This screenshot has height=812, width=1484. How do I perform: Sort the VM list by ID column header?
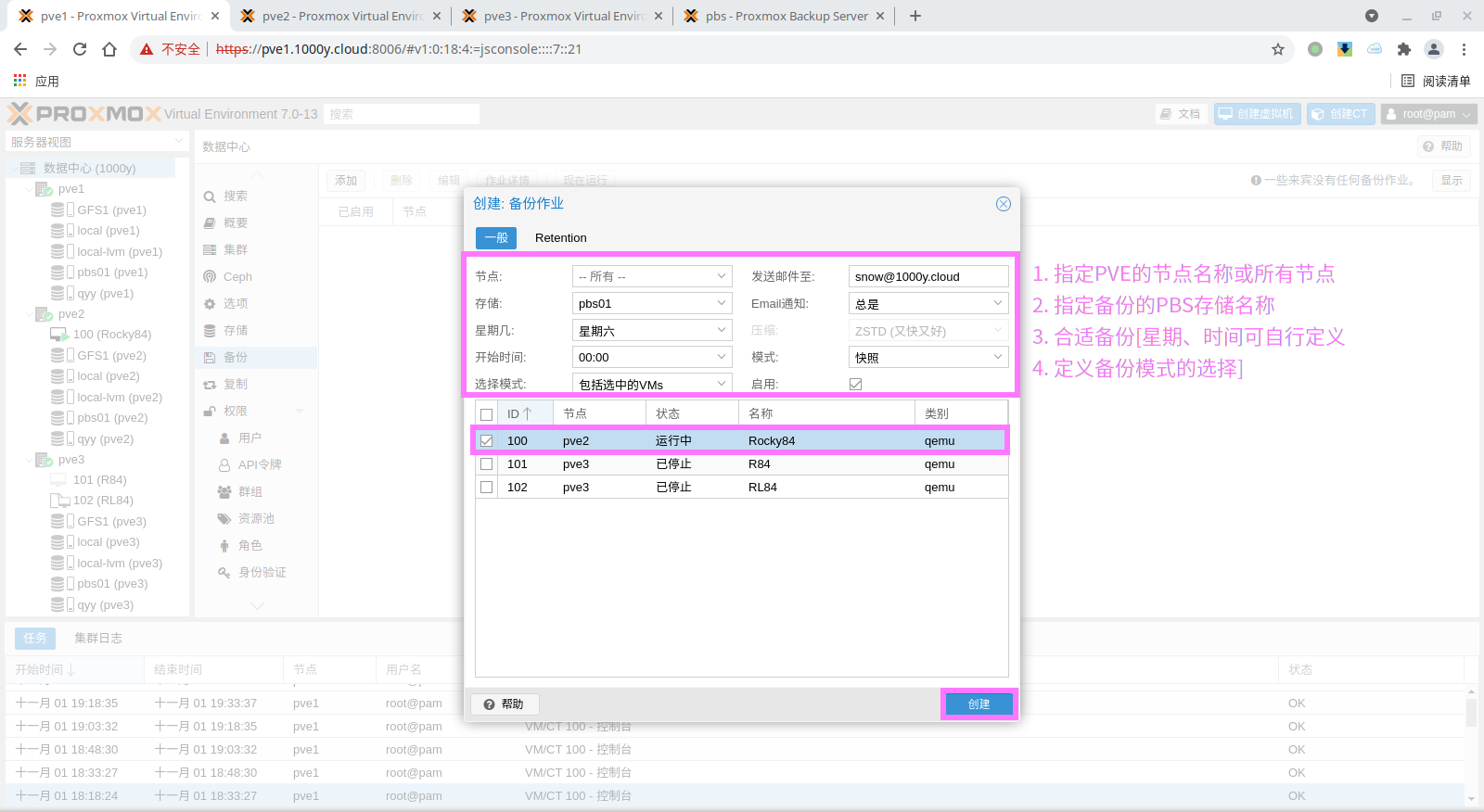(x=519, y=413)
